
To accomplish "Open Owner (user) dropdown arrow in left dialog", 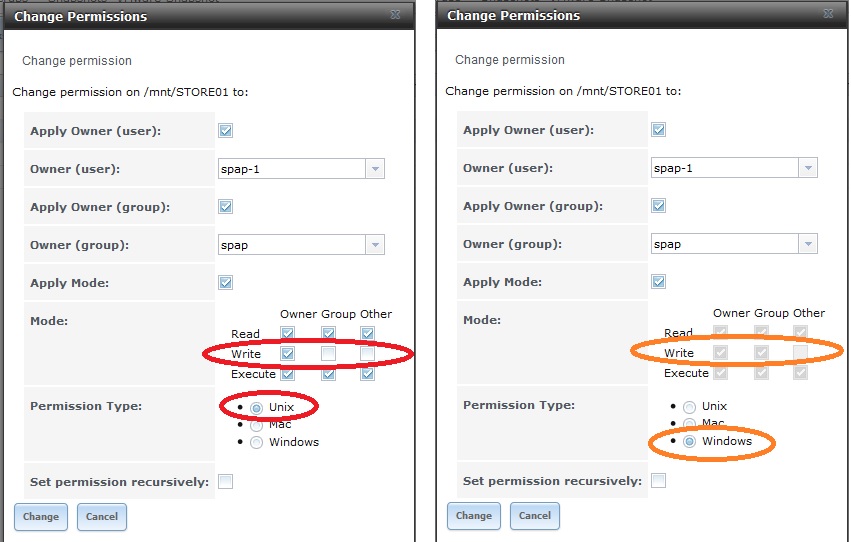I will [x=375, y=169].
